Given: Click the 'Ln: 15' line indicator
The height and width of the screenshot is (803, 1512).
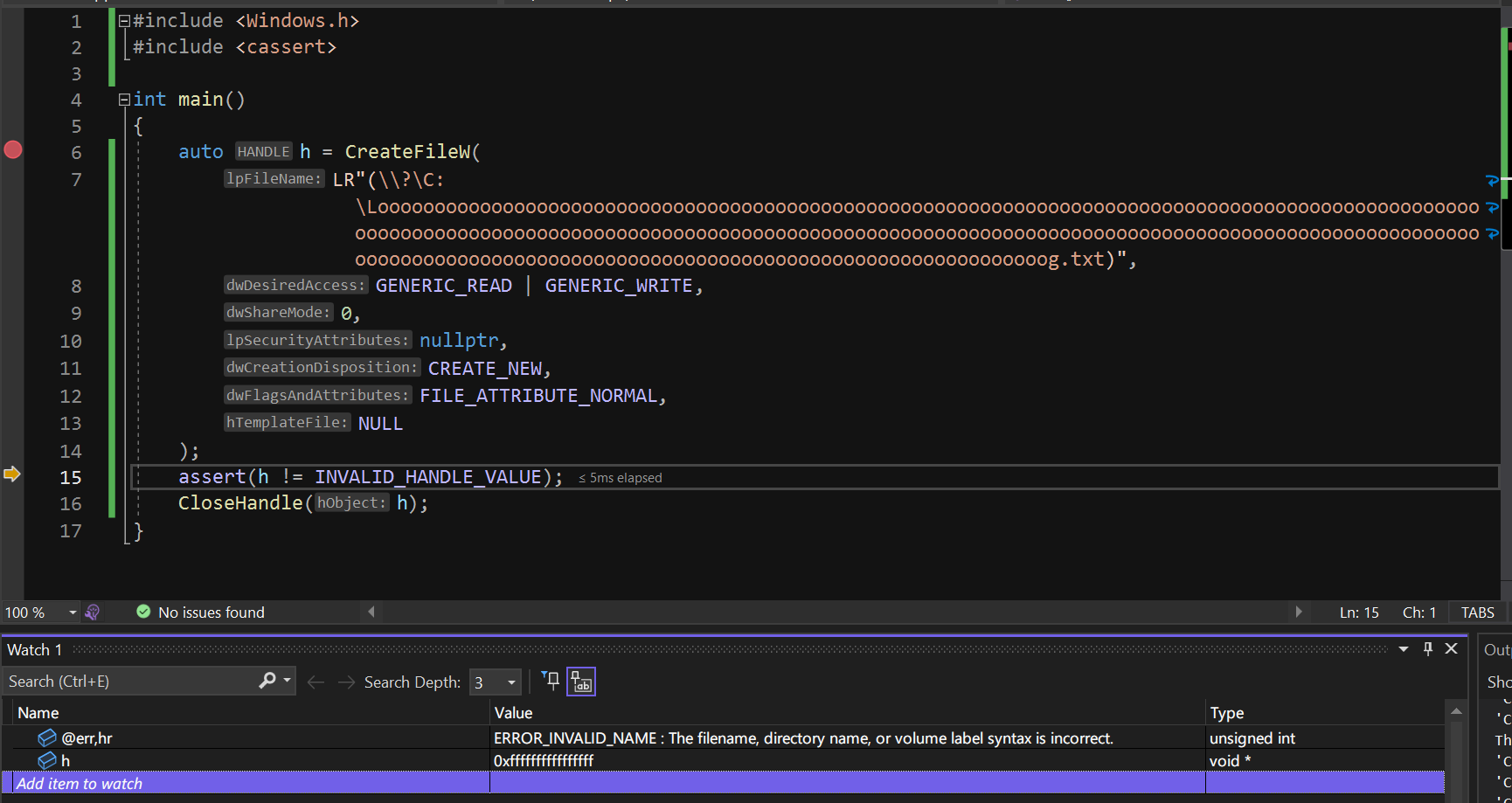Looking at the screenshot, I should coord(1359,613).
